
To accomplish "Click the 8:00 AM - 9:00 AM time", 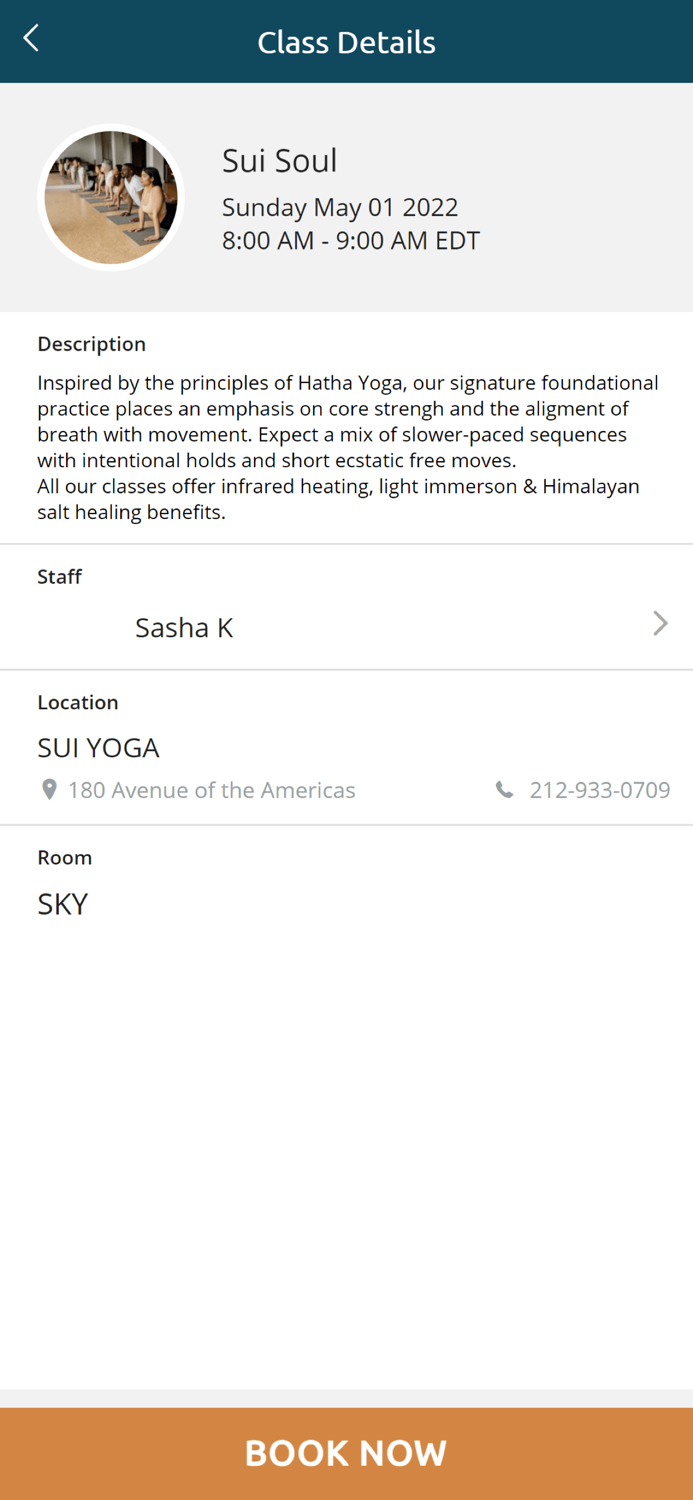I will click(351, 241).
